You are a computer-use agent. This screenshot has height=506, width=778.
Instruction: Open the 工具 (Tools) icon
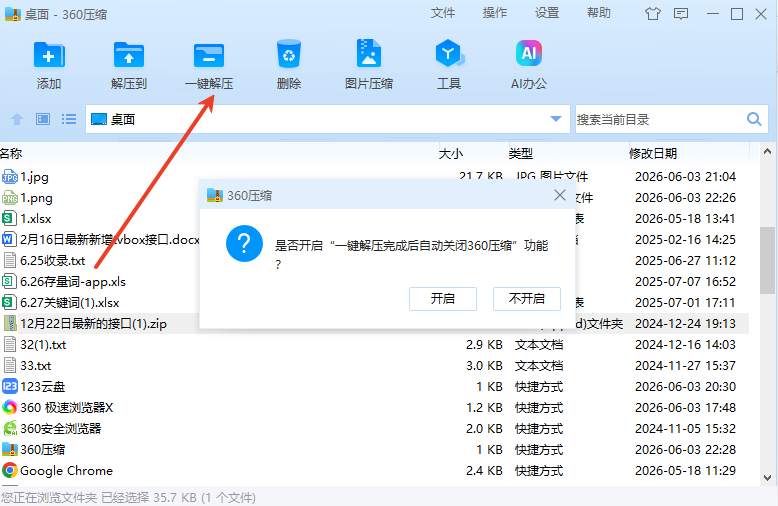tap(449, 54)
